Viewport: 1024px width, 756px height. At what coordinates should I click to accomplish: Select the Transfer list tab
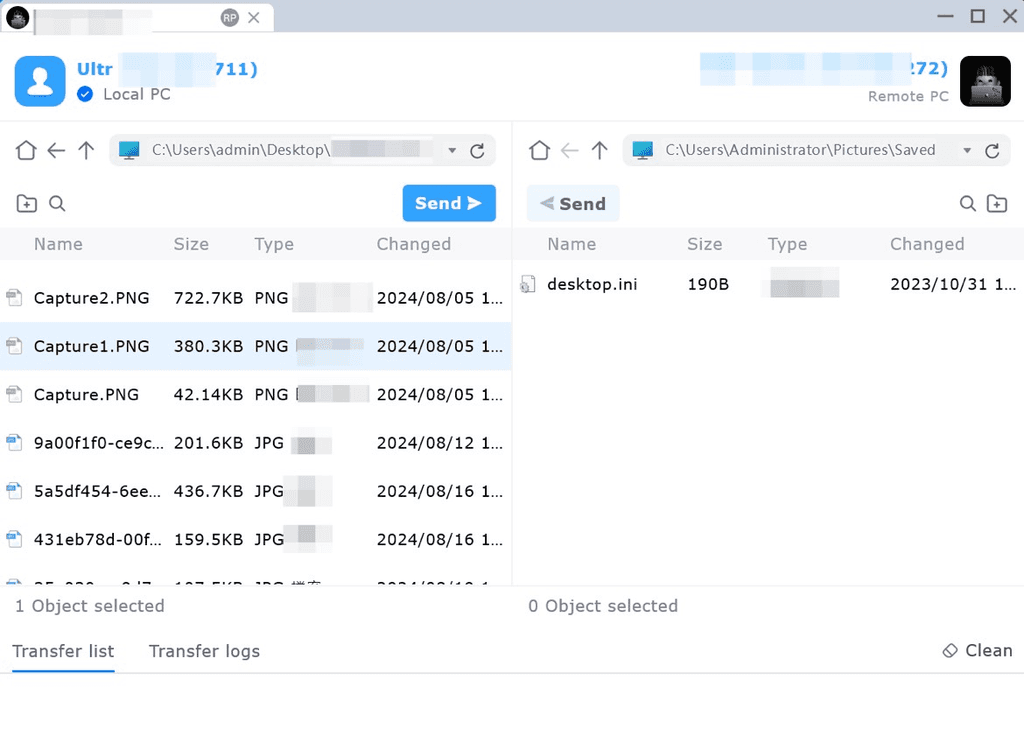tap(62, 651)
